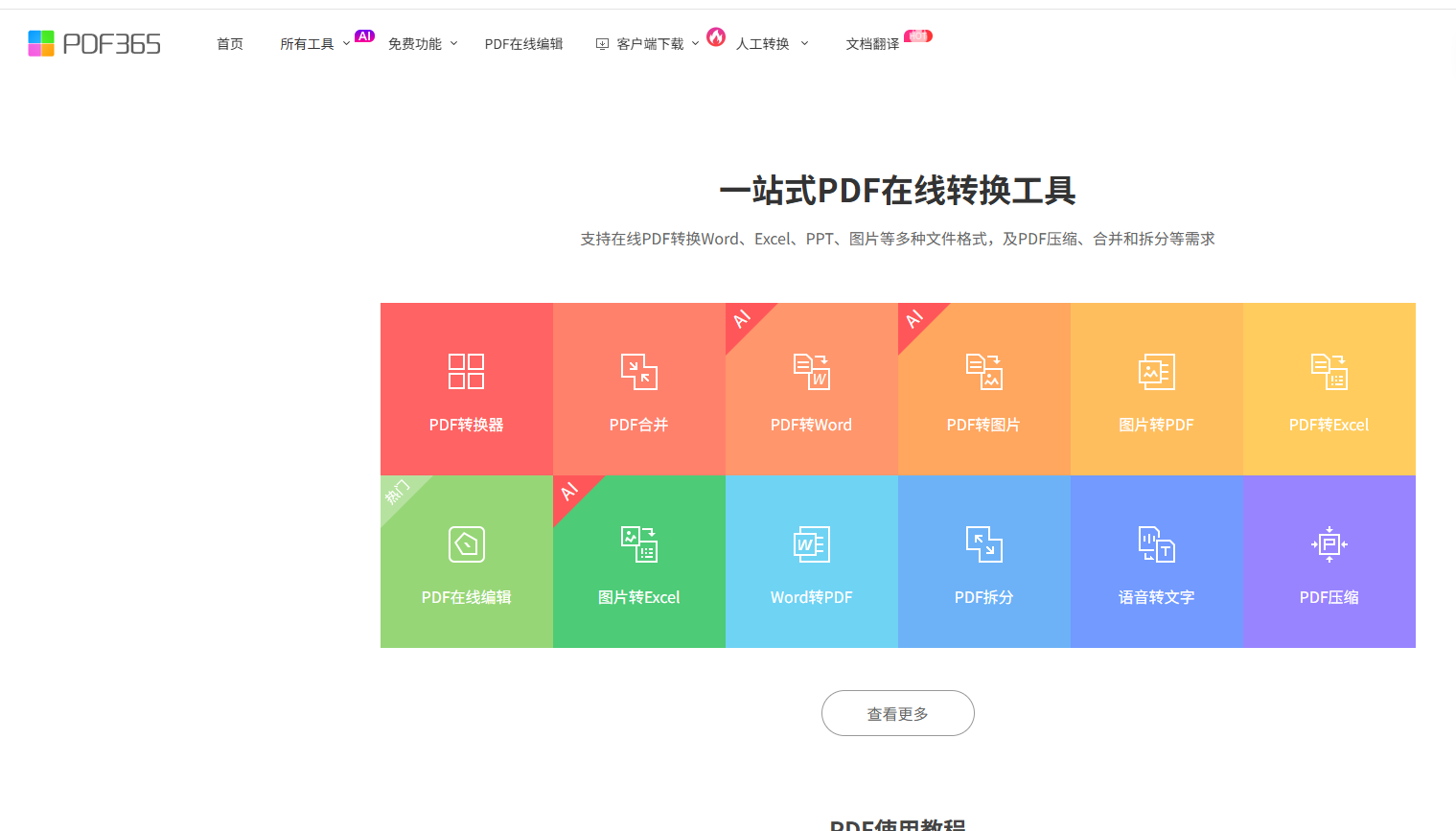The image size is (1456, 831).
Task: Select the PDF合并 merge icon
Action: 638,372
